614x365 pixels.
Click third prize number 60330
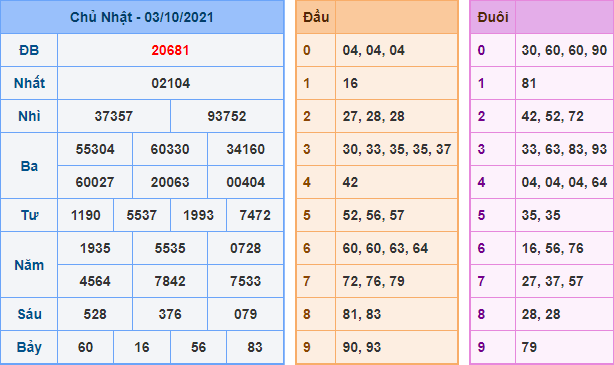170,149
